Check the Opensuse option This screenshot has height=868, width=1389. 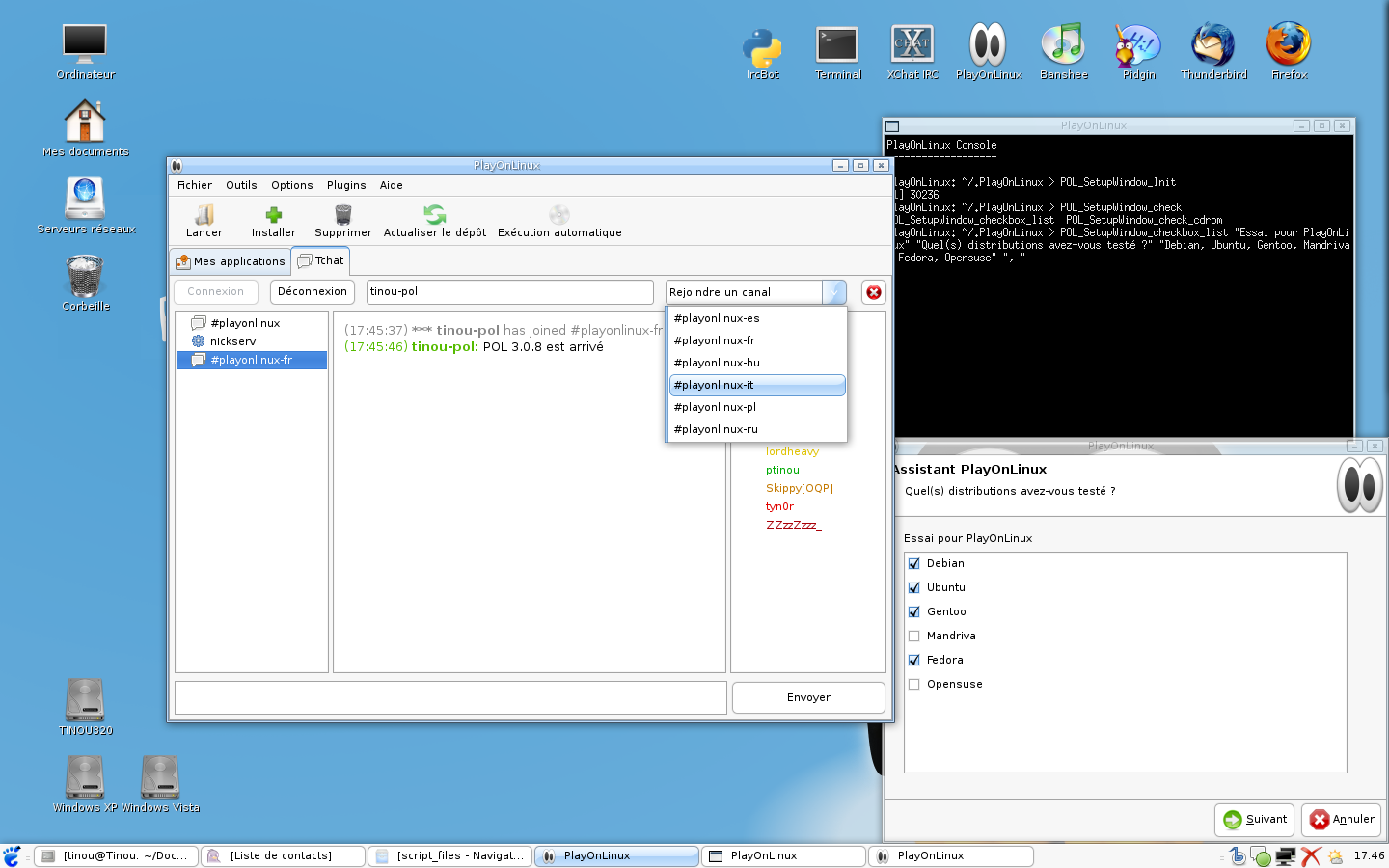pyautogui.click(x=914, y=685)
